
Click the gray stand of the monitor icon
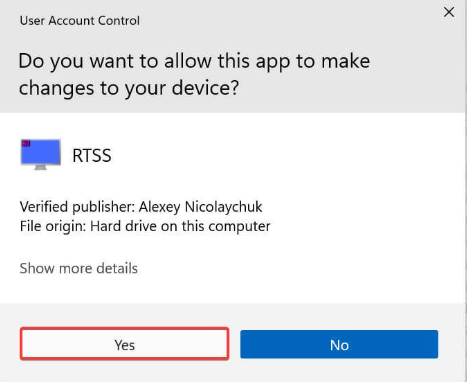click(41, 167)
